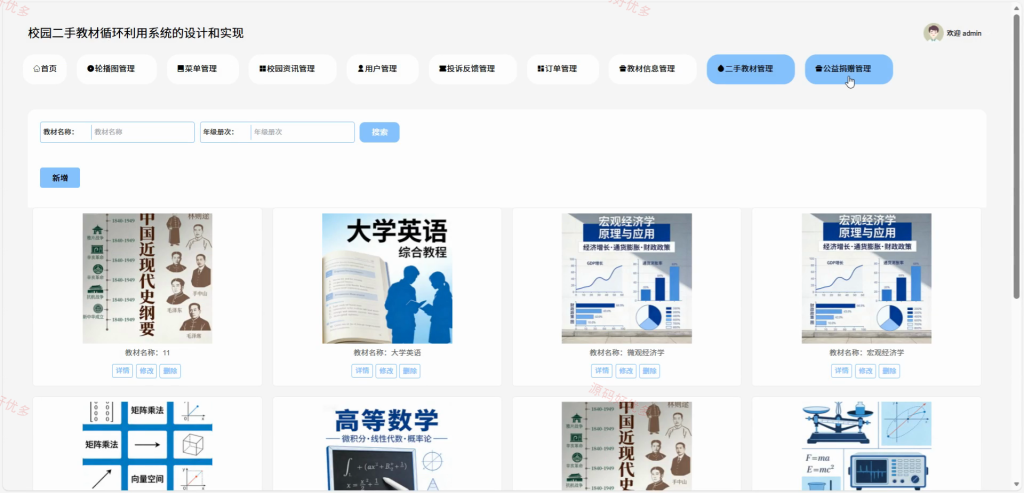Click the text 教材名称: 11
Image resolution: width=1024 pixels, height=493 pixels.
pos(148,353)
